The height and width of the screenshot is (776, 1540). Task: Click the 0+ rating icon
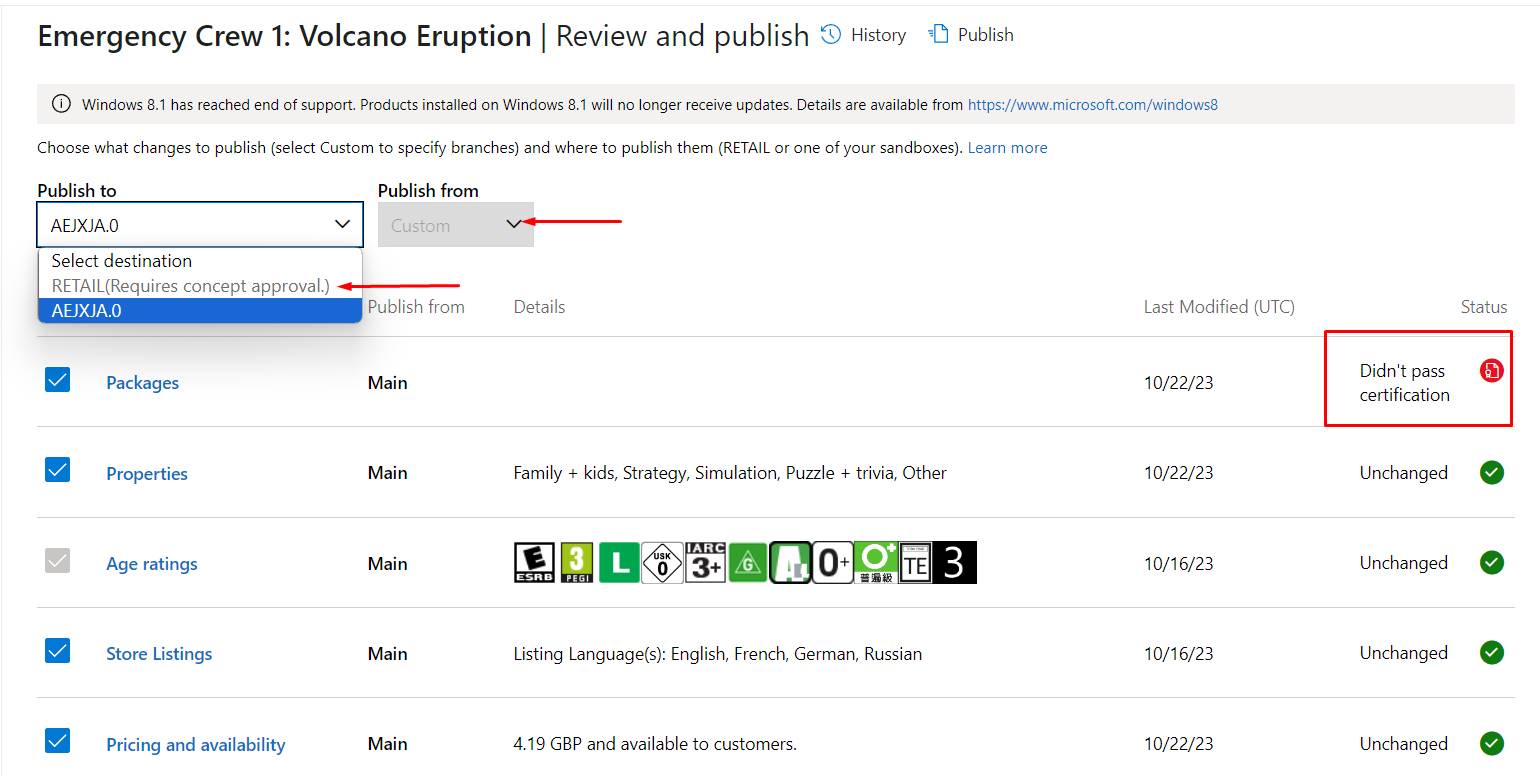coord(834,563)
